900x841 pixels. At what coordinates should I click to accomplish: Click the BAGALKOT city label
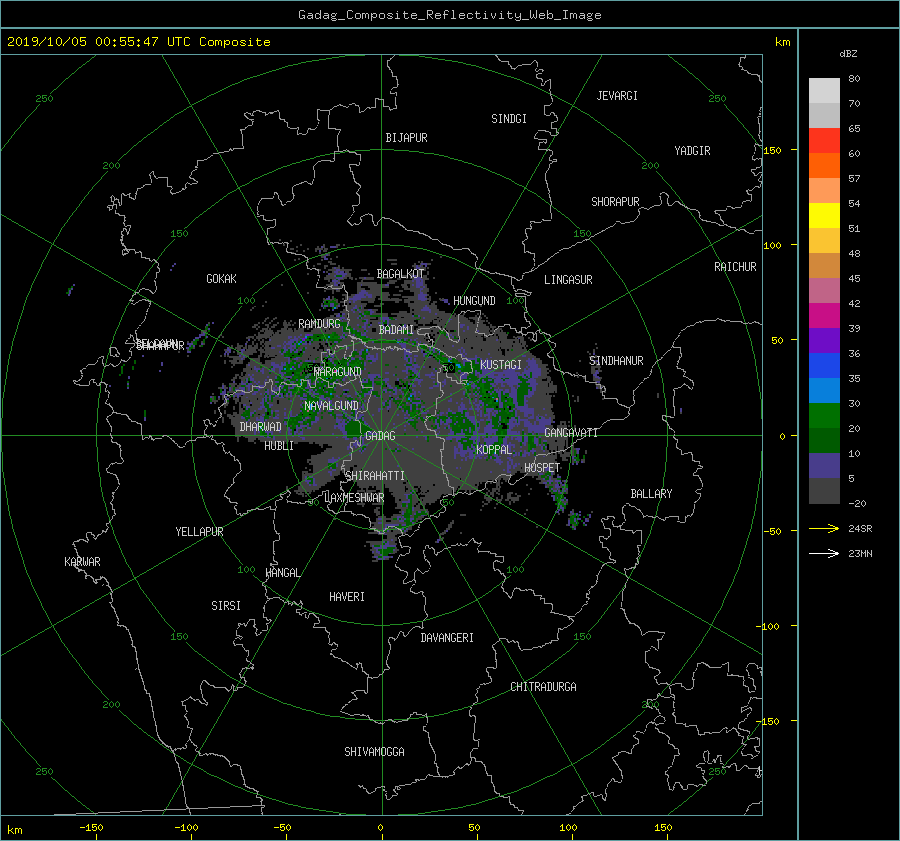400,274
